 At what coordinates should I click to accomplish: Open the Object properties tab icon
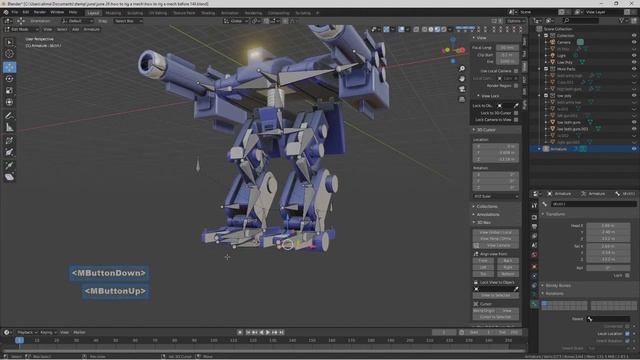point(534,267)
